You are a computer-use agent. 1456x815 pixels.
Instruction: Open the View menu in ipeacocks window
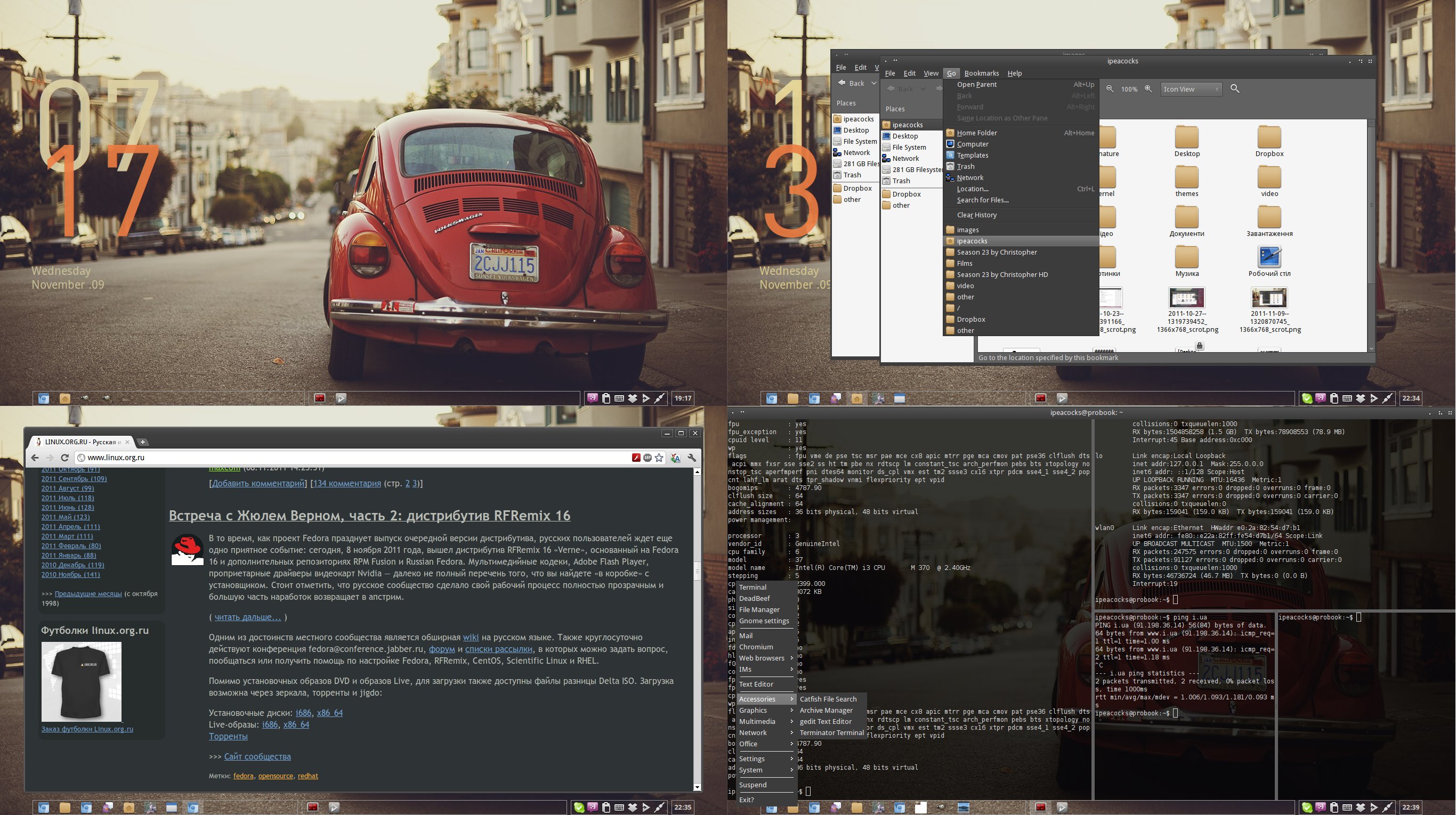pos(931,73)
